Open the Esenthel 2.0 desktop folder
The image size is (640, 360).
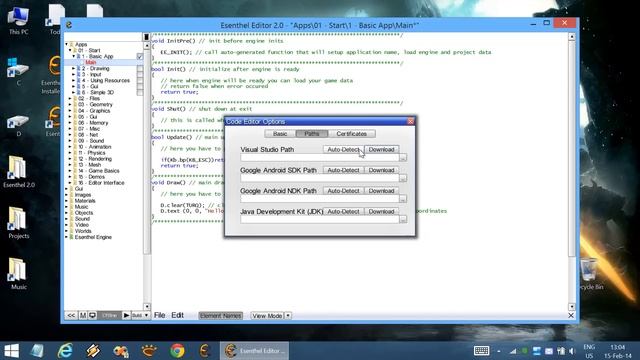[x=18, y=171]
